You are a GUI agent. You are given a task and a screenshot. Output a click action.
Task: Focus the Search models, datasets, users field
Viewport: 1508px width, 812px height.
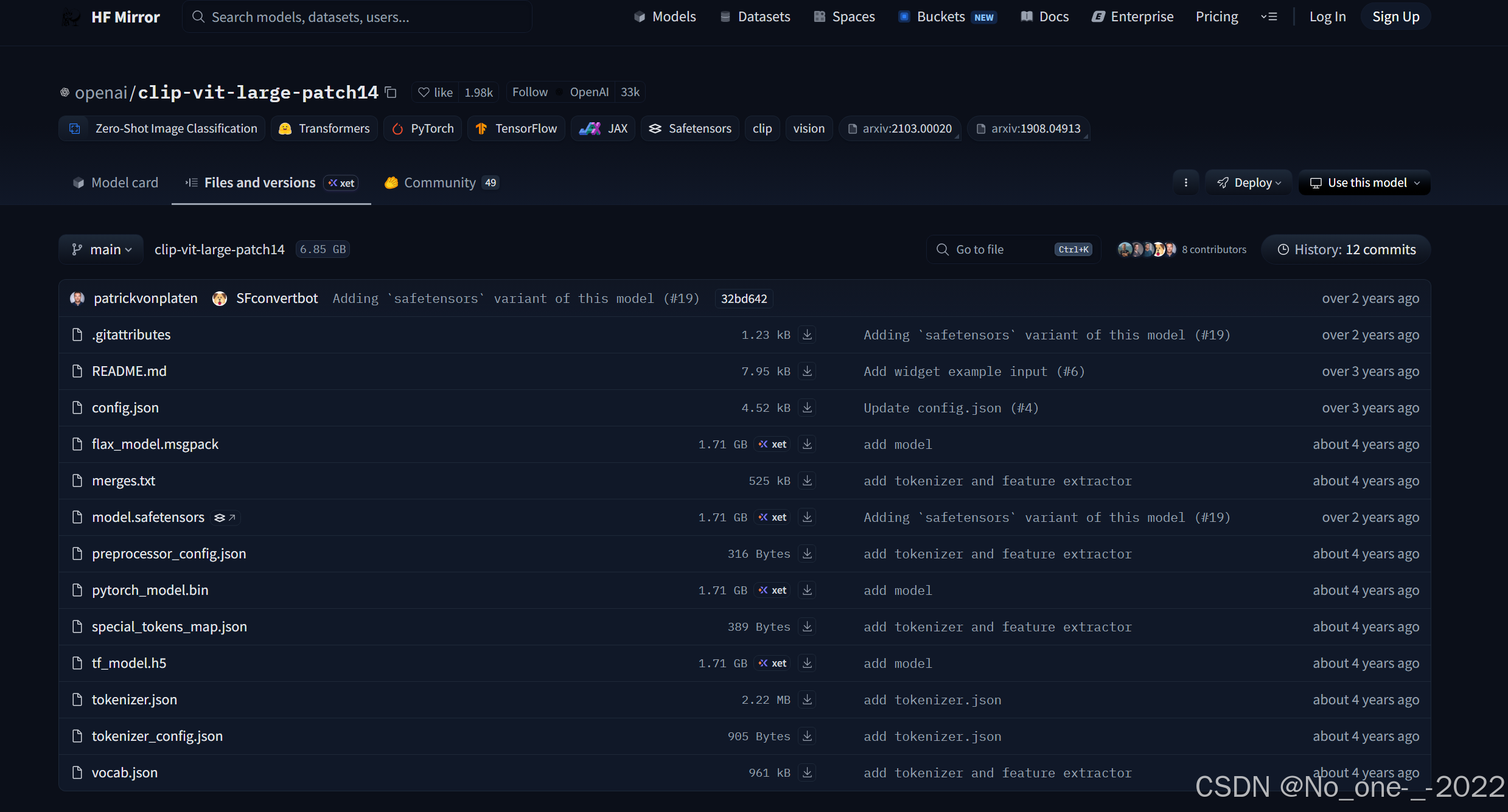(x=357, y=17)
